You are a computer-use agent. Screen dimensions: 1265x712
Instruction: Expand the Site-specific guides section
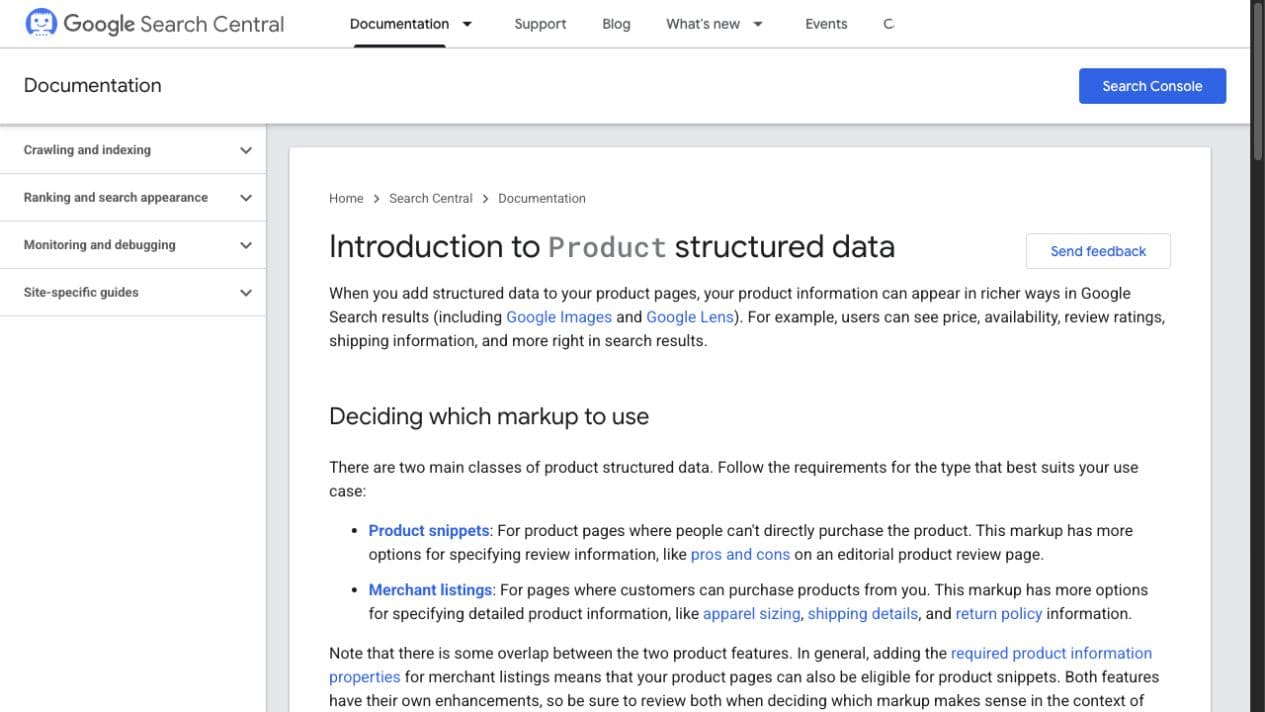[246, 293]
